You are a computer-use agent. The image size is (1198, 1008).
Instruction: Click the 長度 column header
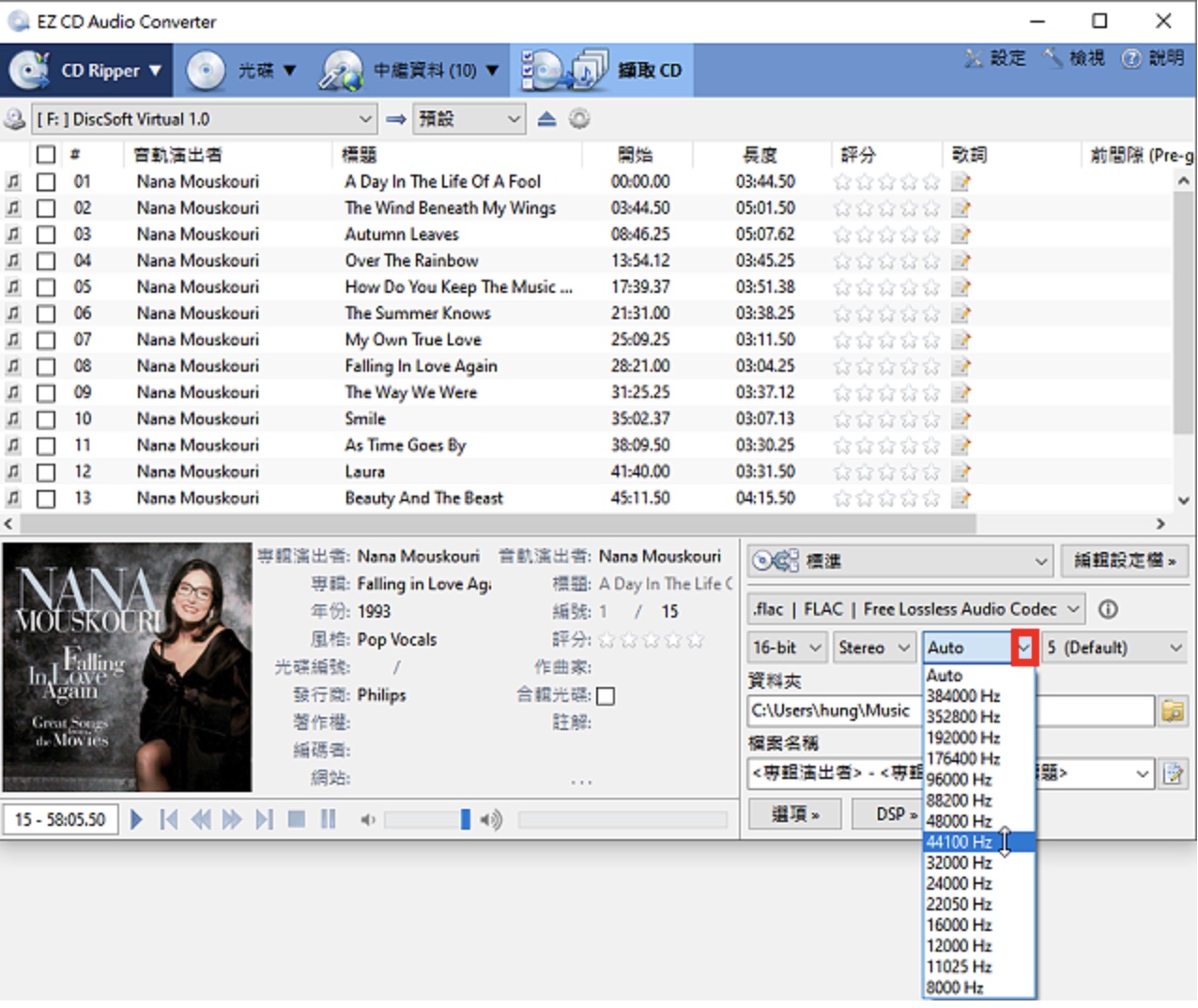click(x=759, y=155)
